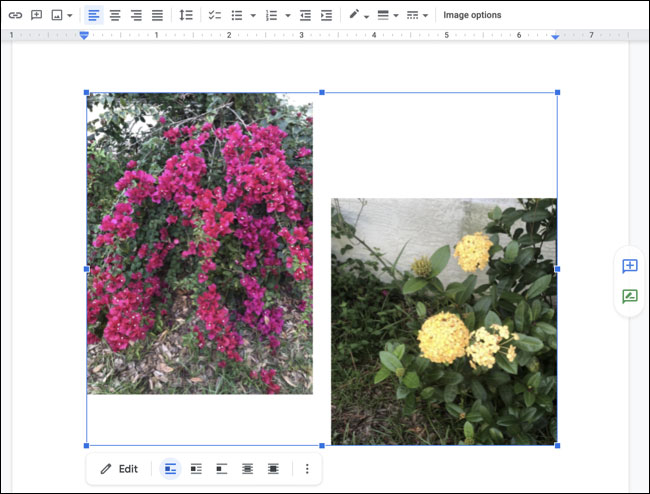Viewport: 650px width, 494px height.
Task: Click top-center resize handle of drawing
Action: point(322,92)
